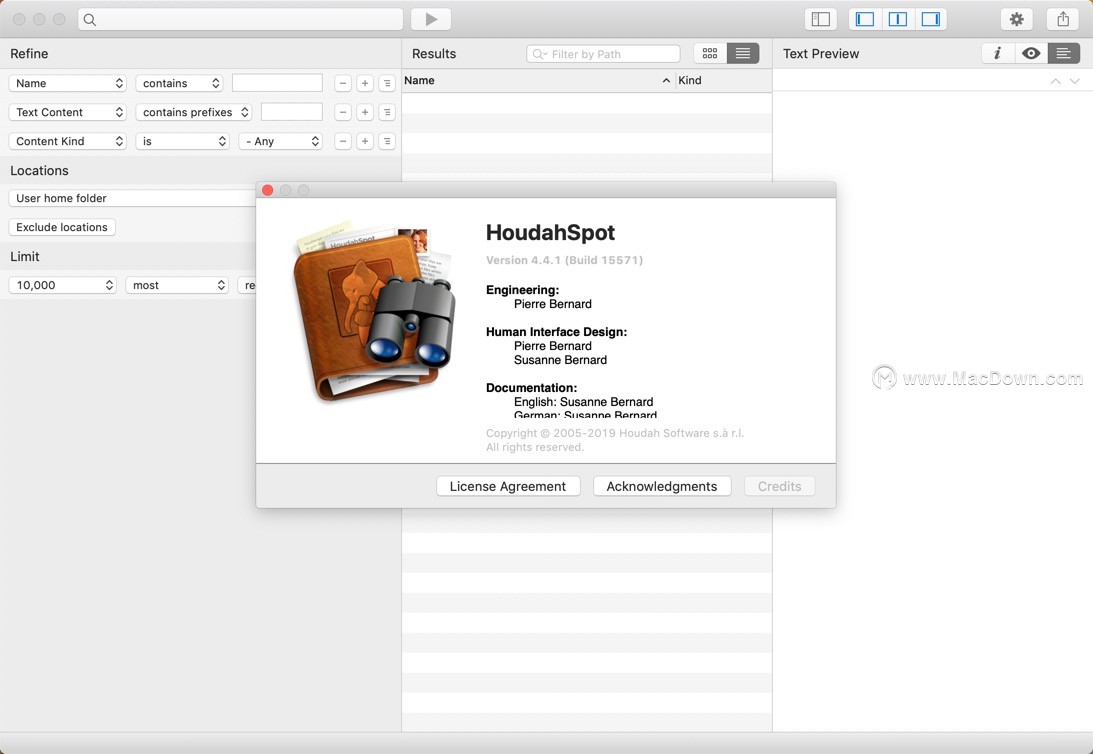Click the Name value text field

pos(277,83)
